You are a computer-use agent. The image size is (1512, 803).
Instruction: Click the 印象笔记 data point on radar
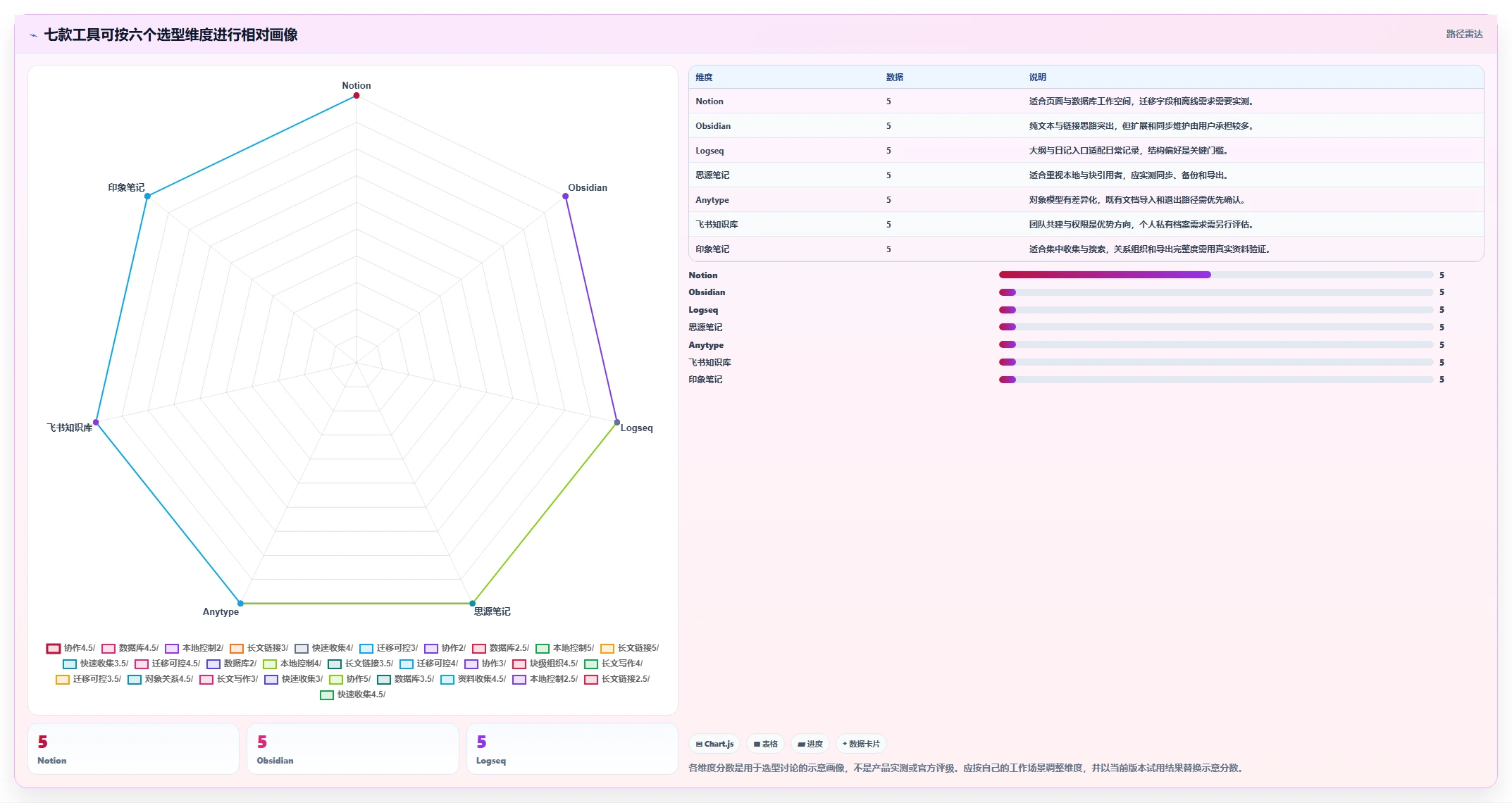click(147, 197)
